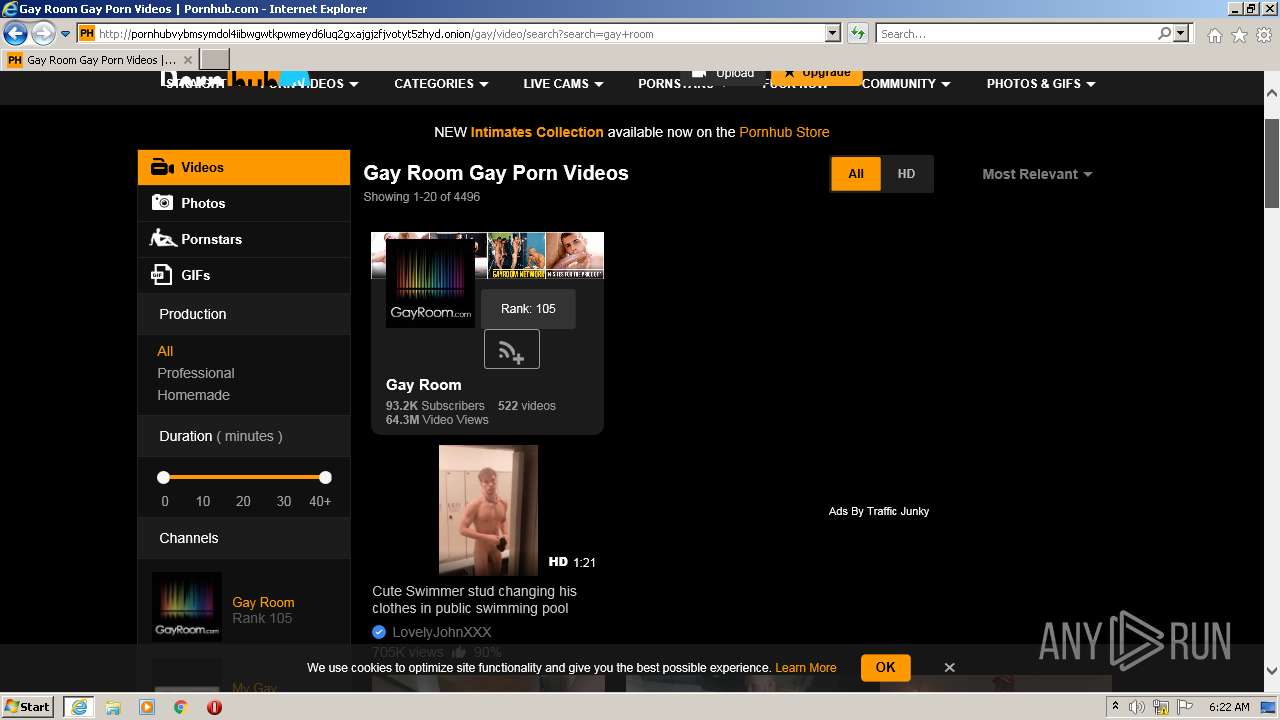Click the Gay Room channel name on the card
The height and width of the screenshot is (720, 1280).
[424, 385]
